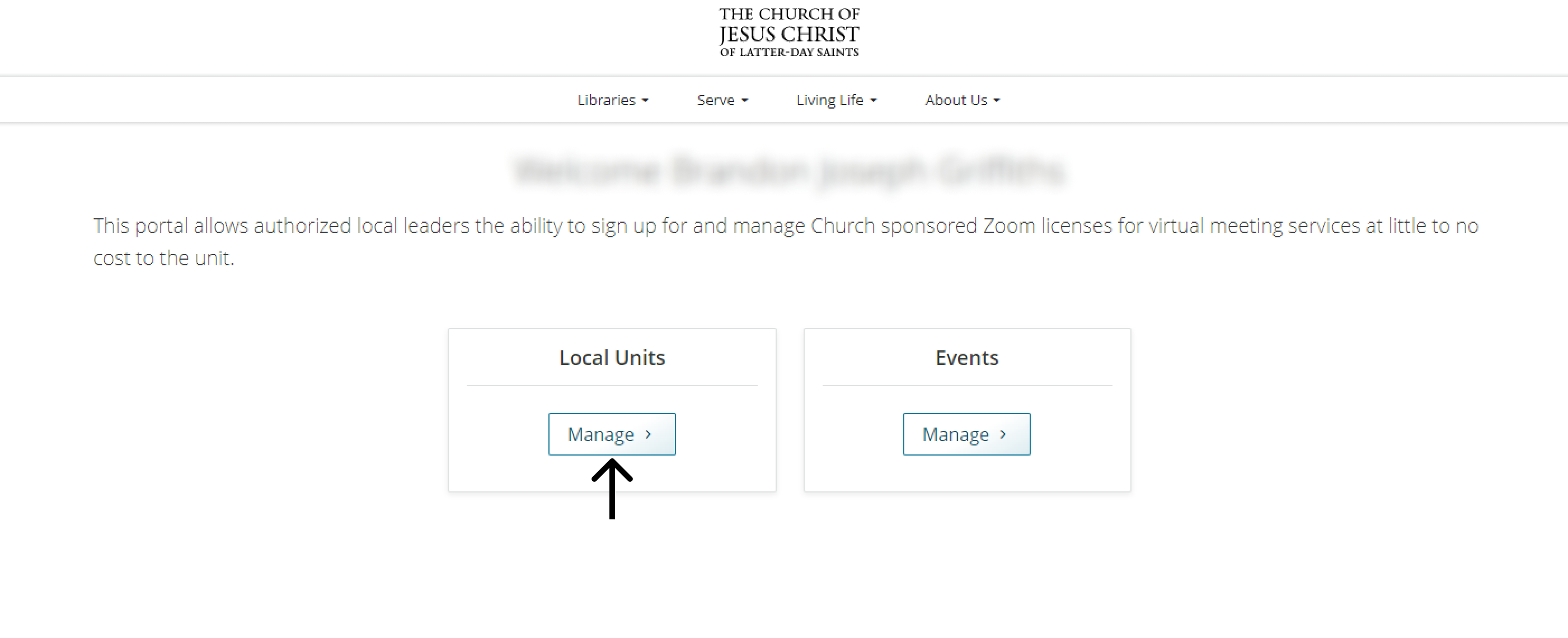Screen dimensions: 1568x638
Task: Click the Local Units card heading
Action: pos(612,358)
